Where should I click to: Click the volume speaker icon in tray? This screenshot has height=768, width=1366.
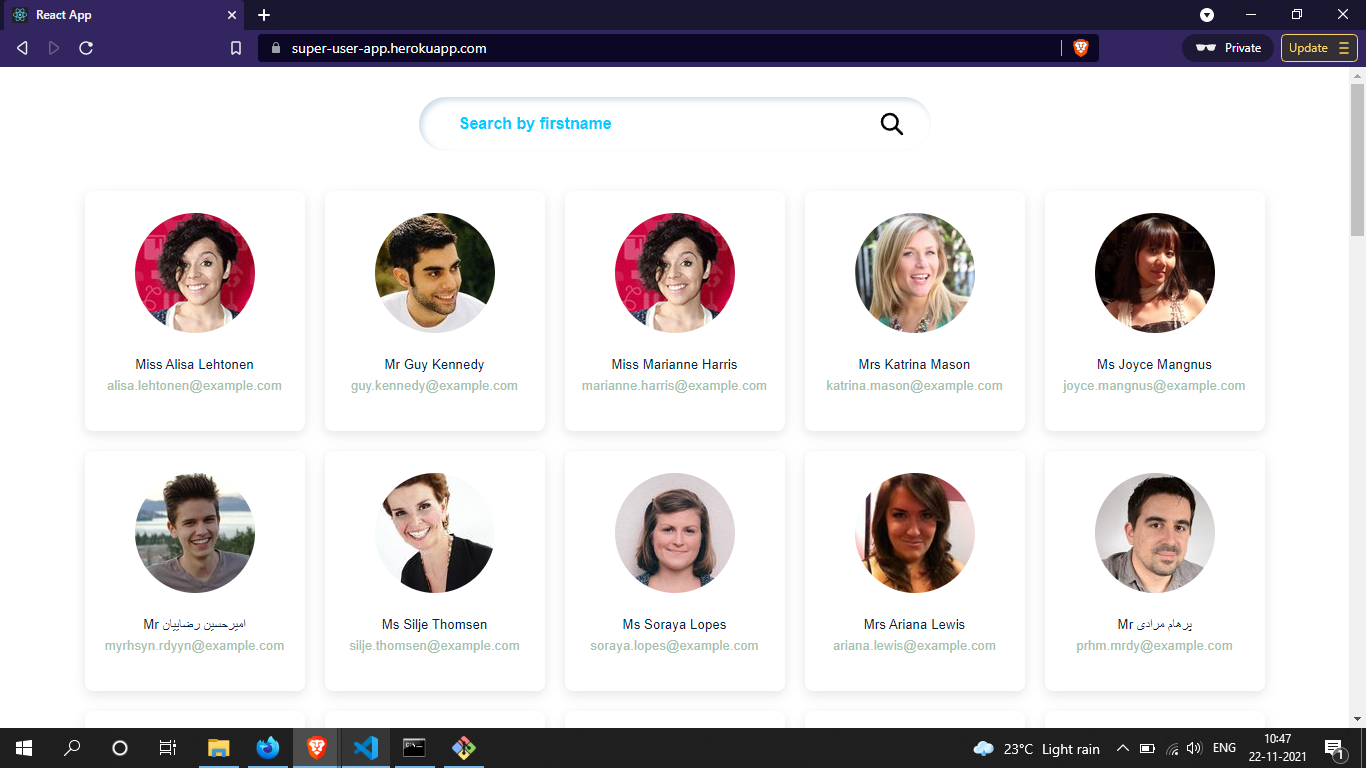pos(1193,748)
